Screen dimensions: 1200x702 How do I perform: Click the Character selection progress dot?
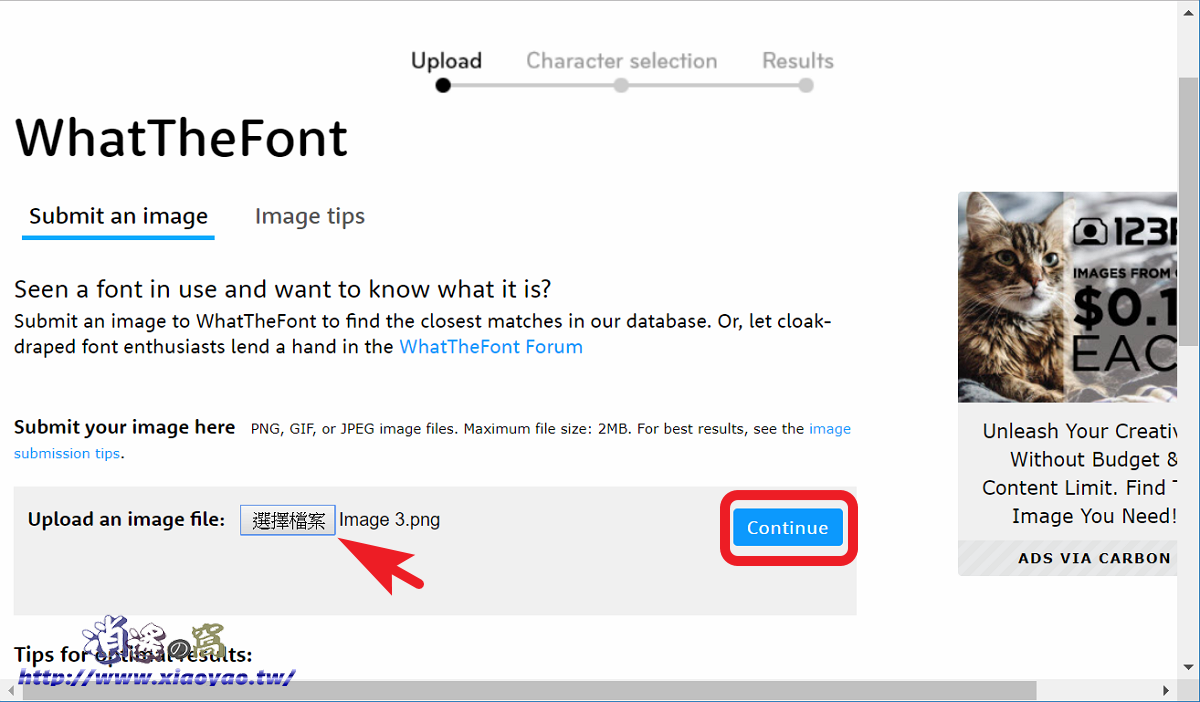[621, 85]
